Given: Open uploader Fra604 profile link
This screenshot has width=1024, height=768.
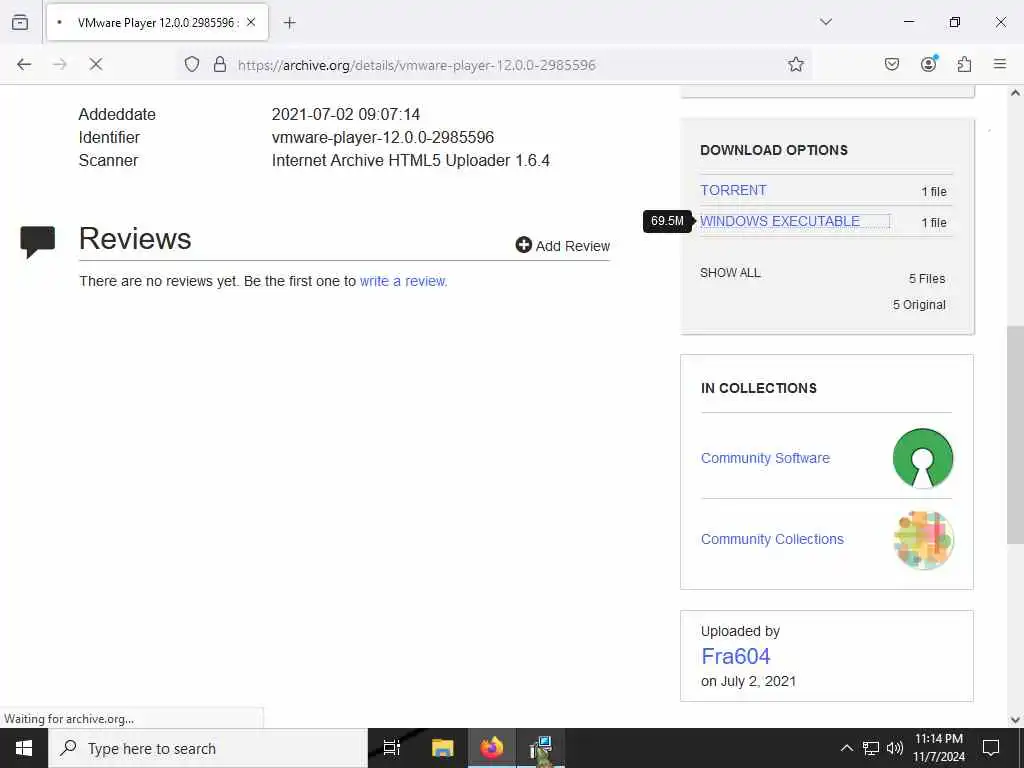Looking at the screenshot, I should coord(735,656).
